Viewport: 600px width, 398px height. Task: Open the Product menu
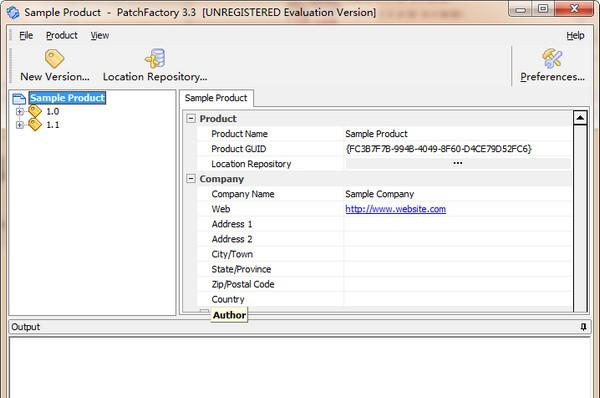tap(62, 36)
